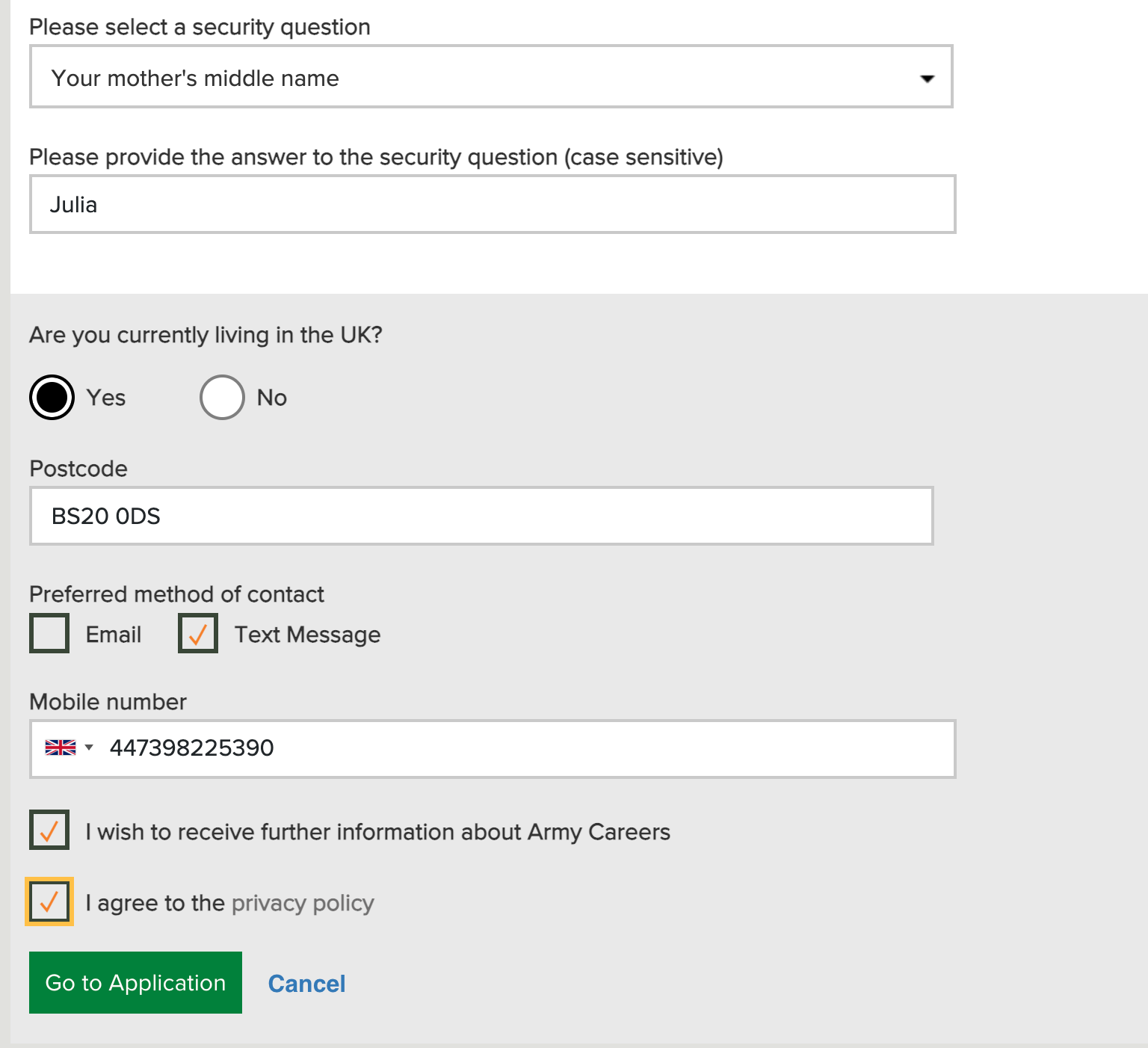Image resolution: width=1148 pixels, height=1048 pixels.
Task: Untick the Army Careers information checkbox
Action: tap(49, 830)
